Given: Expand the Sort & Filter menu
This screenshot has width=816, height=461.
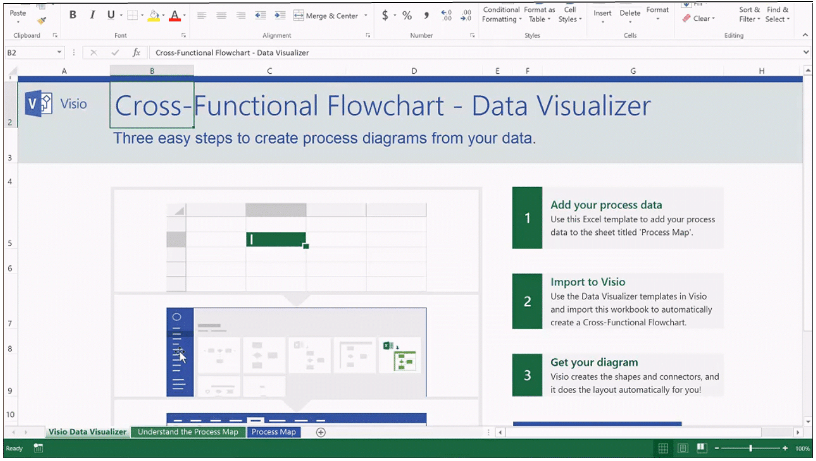Looking at the screenshot, I should [x=749, y=14].
